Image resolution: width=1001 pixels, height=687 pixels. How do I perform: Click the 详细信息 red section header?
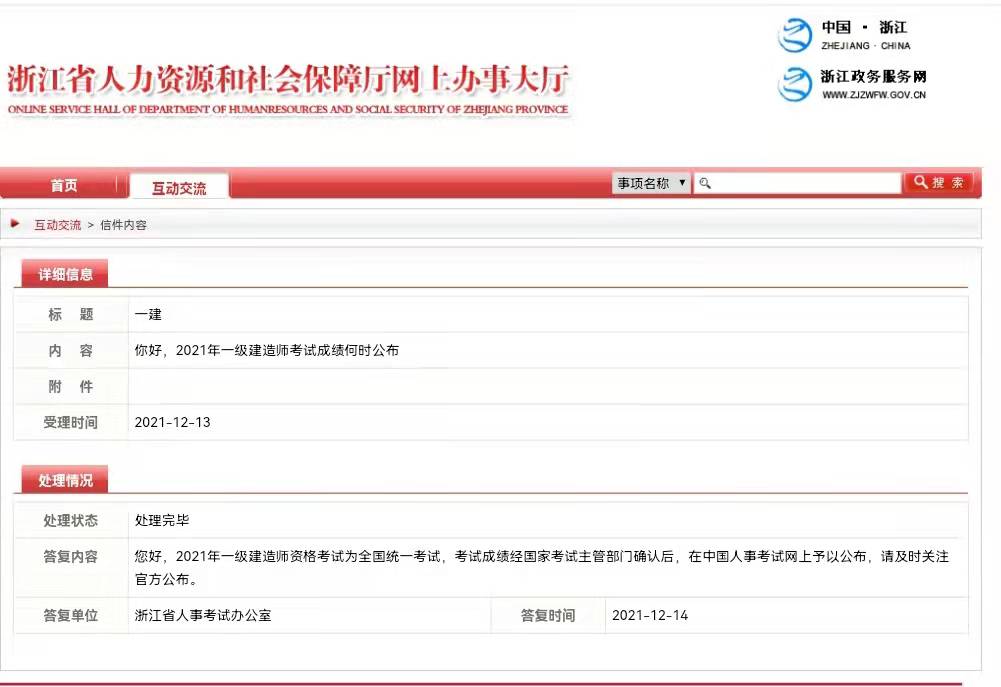point(64,272)
